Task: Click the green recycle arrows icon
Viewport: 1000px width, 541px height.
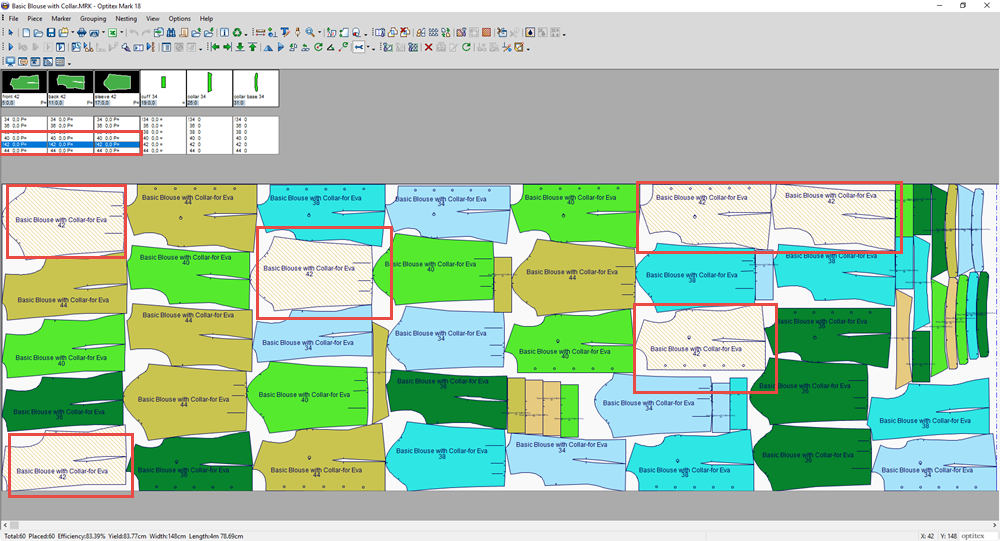Action: 237,32
